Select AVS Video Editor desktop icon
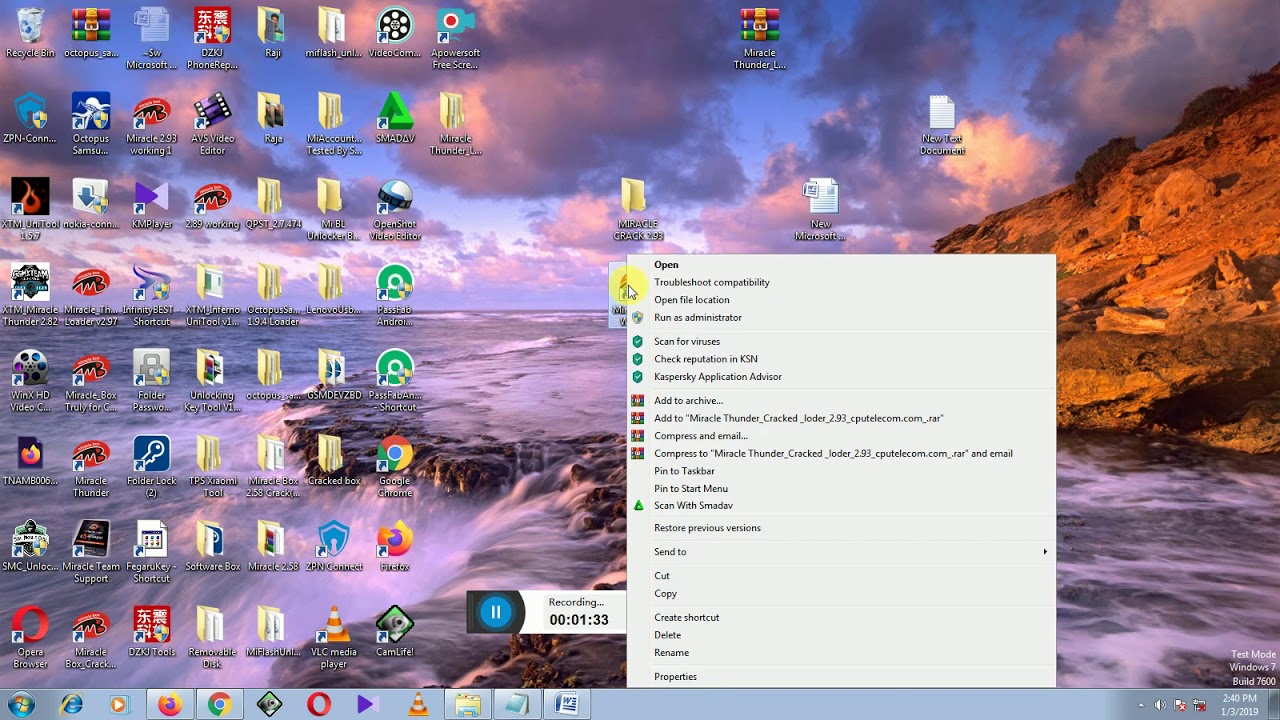This screenshot has width=1280, height=720. pos(211,124)
